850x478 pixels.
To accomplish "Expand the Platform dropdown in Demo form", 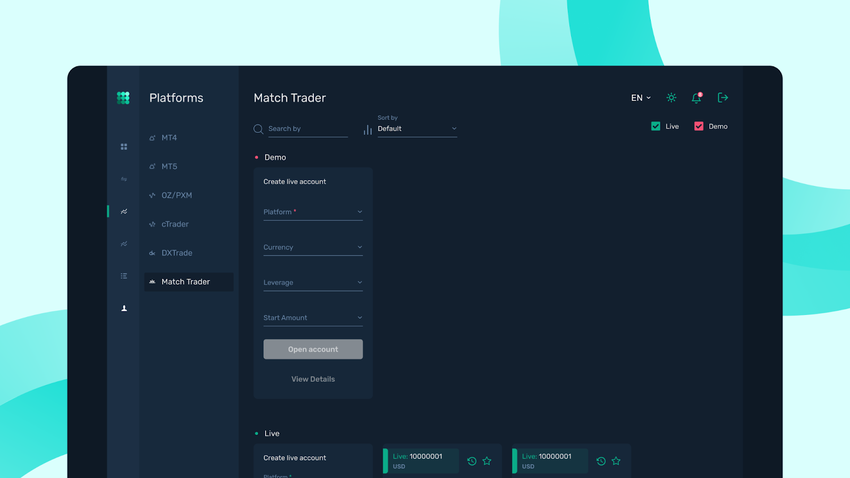I will [x=313, y=212].
